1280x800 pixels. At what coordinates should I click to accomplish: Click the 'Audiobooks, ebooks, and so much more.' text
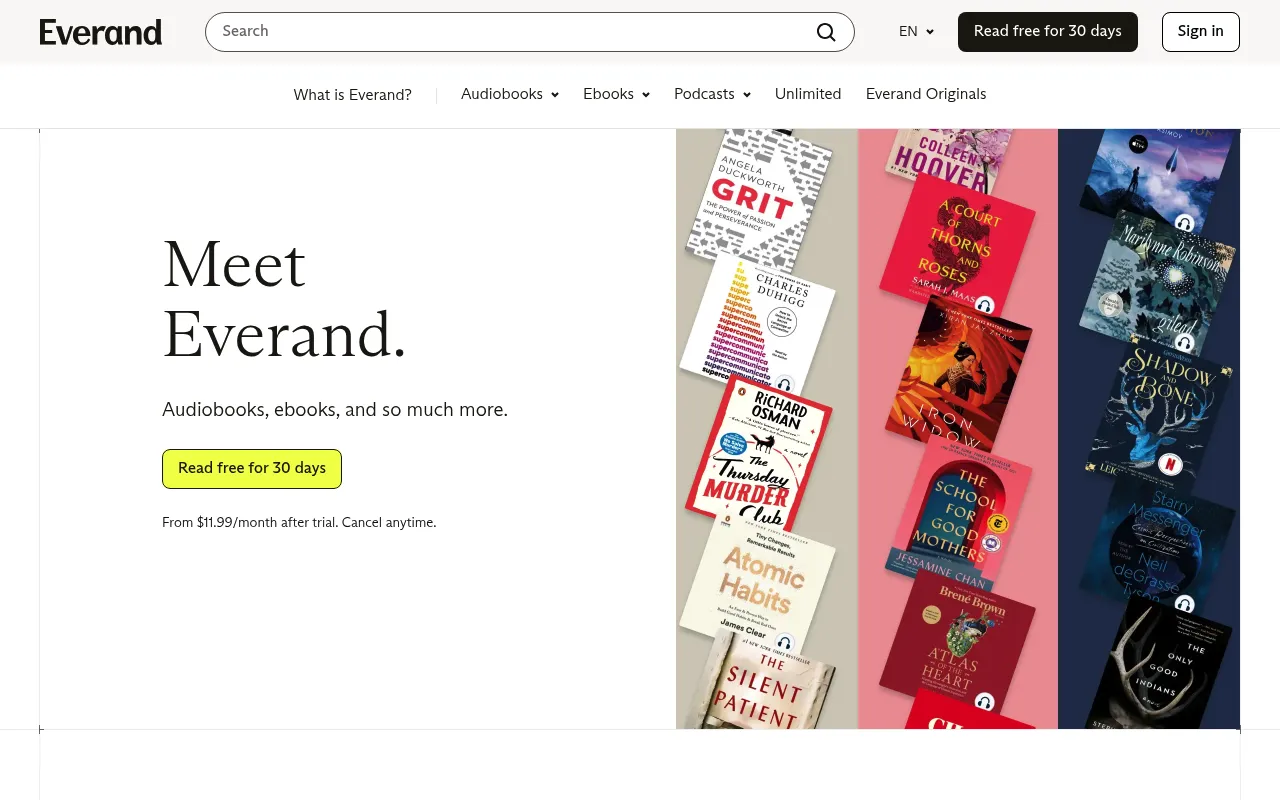(335, 410)
